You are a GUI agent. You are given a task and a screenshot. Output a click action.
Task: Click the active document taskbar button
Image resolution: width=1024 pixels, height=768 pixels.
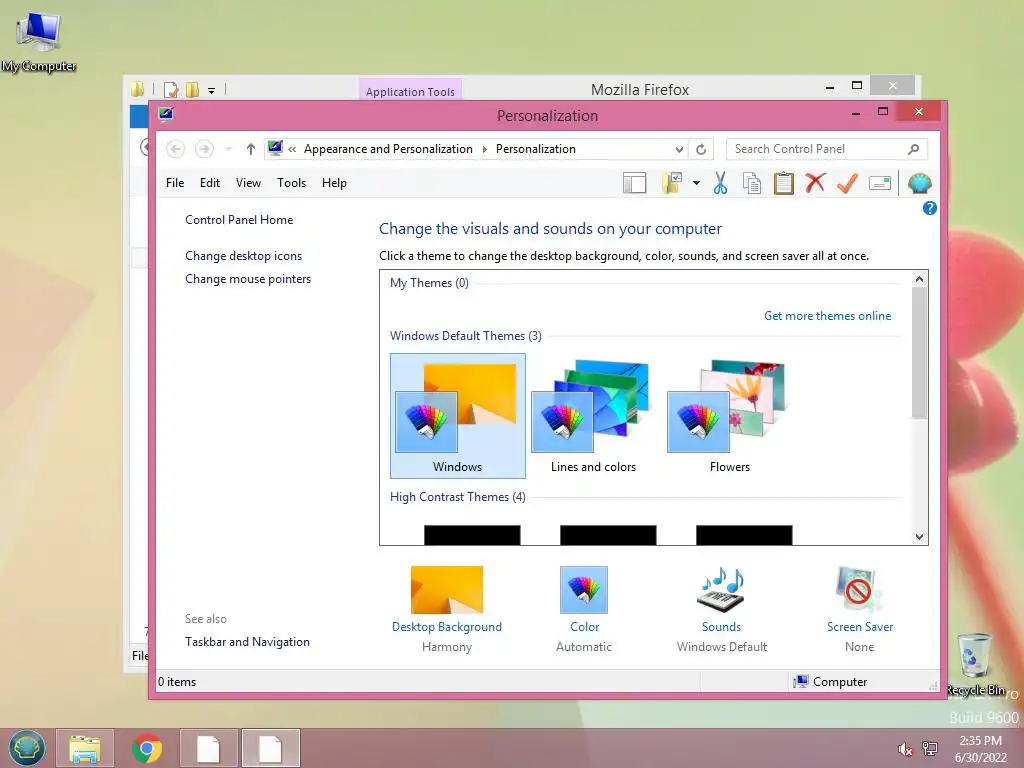pyautogui.click(x=270, y=748)
